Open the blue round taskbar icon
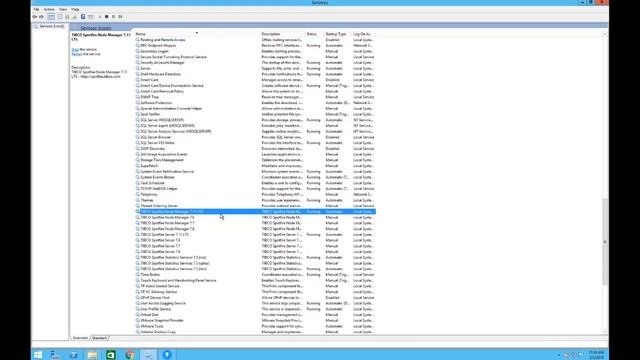This screenshot has height=360, width=640. point(167,355)
